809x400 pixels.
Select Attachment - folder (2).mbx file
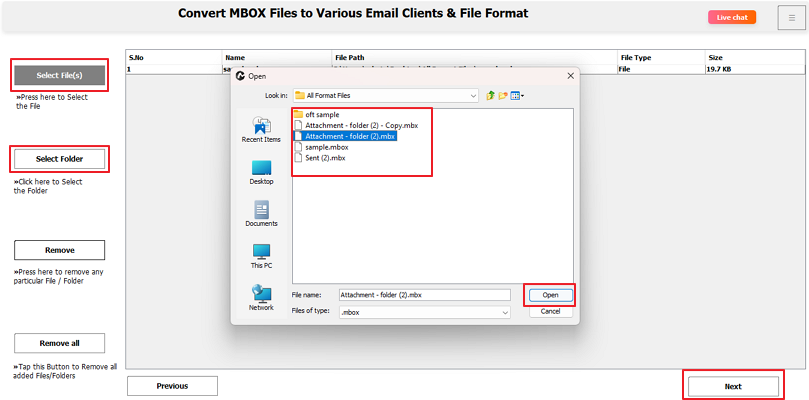coord(345,136)
